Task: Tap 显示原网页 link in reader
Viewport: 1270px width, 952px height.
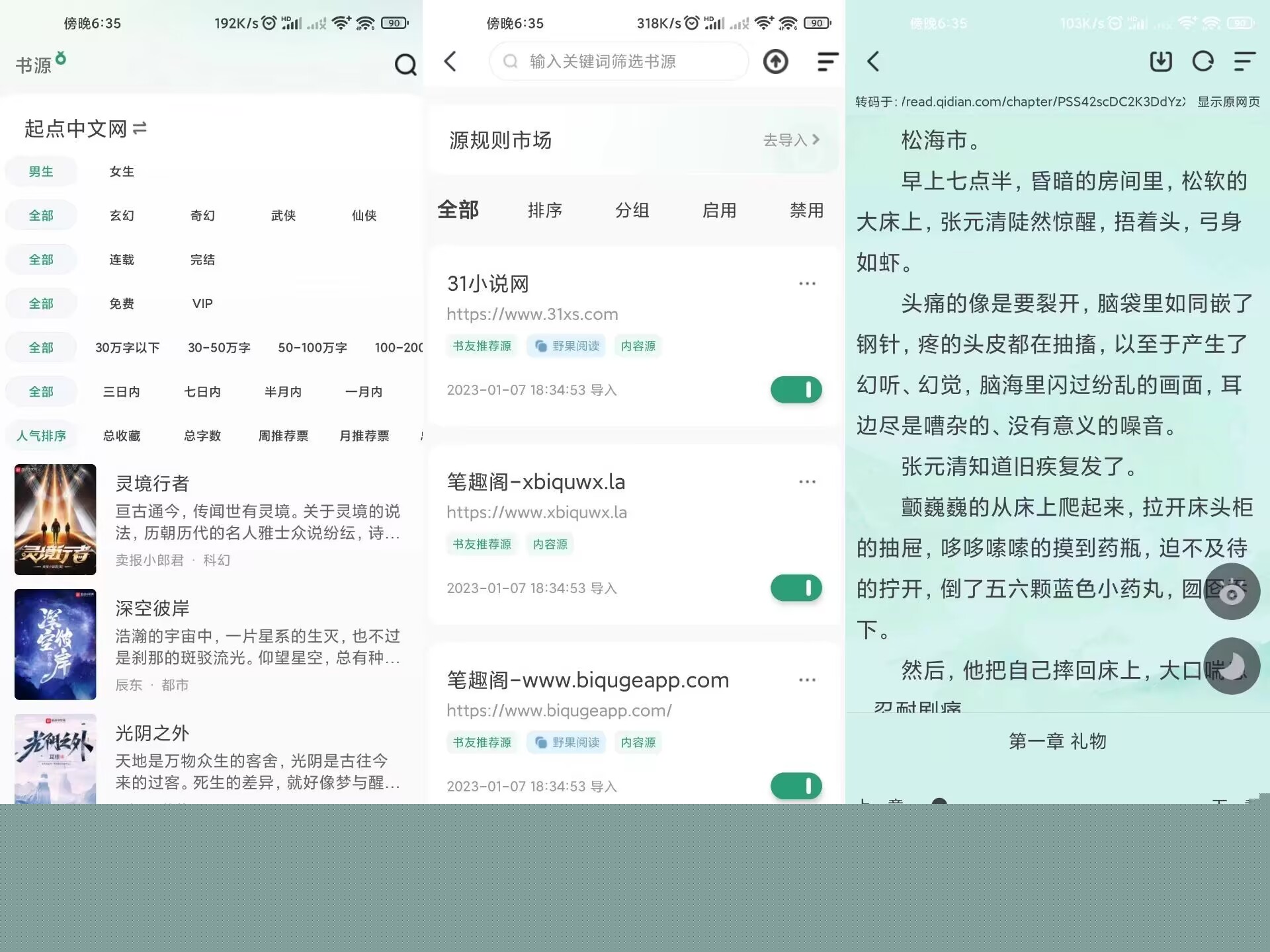Action: click(x=1228, y=102)
